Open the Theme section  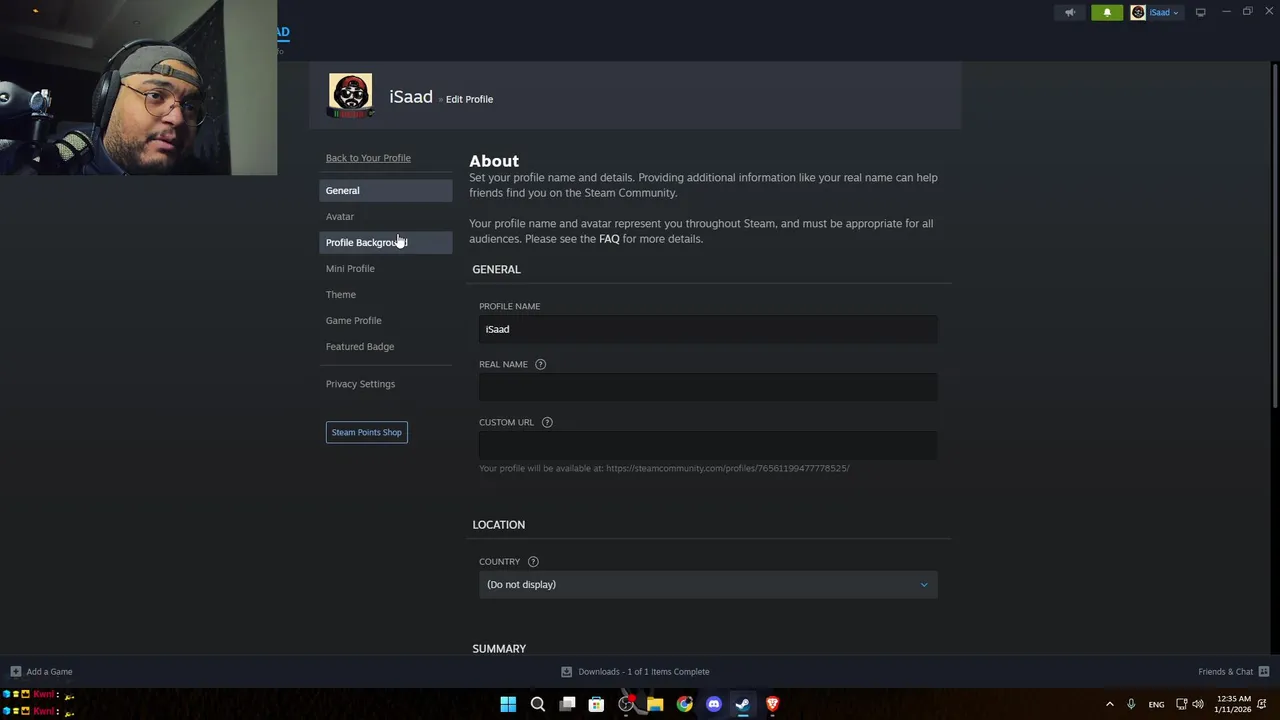pos(386,294)
